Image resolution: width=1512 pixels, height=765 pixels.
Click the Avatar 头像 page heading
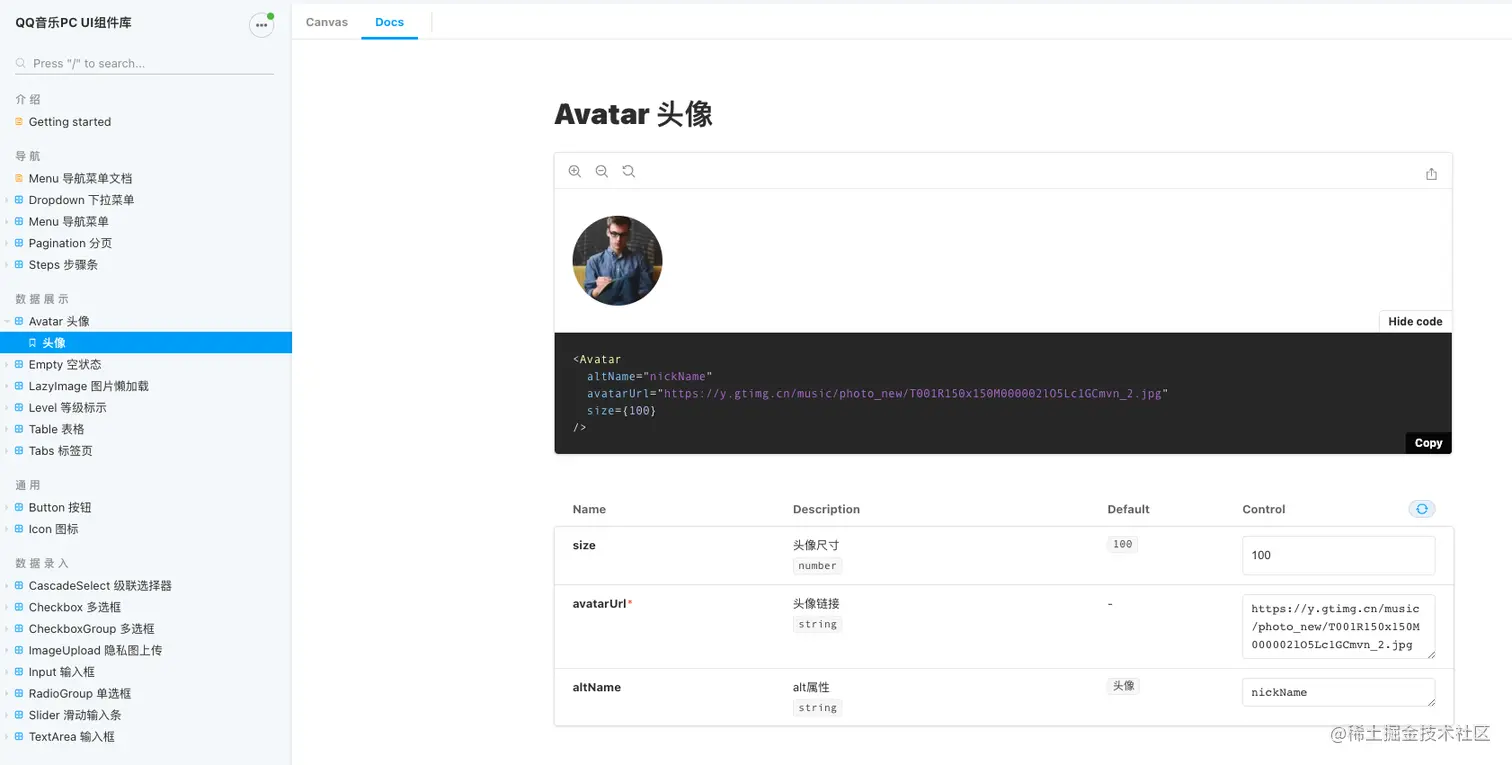(633, 114)
